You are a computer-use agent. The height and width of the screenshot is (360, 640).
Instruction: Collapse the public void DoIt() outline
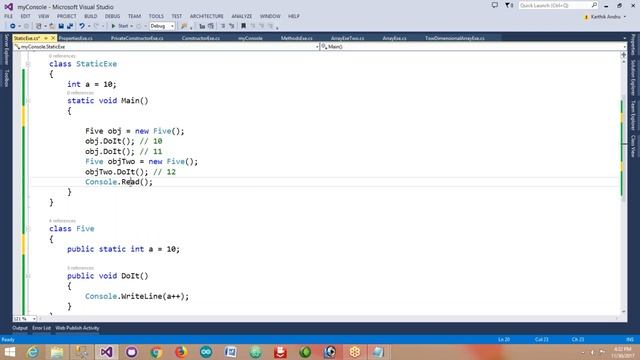tap(28, 276)
